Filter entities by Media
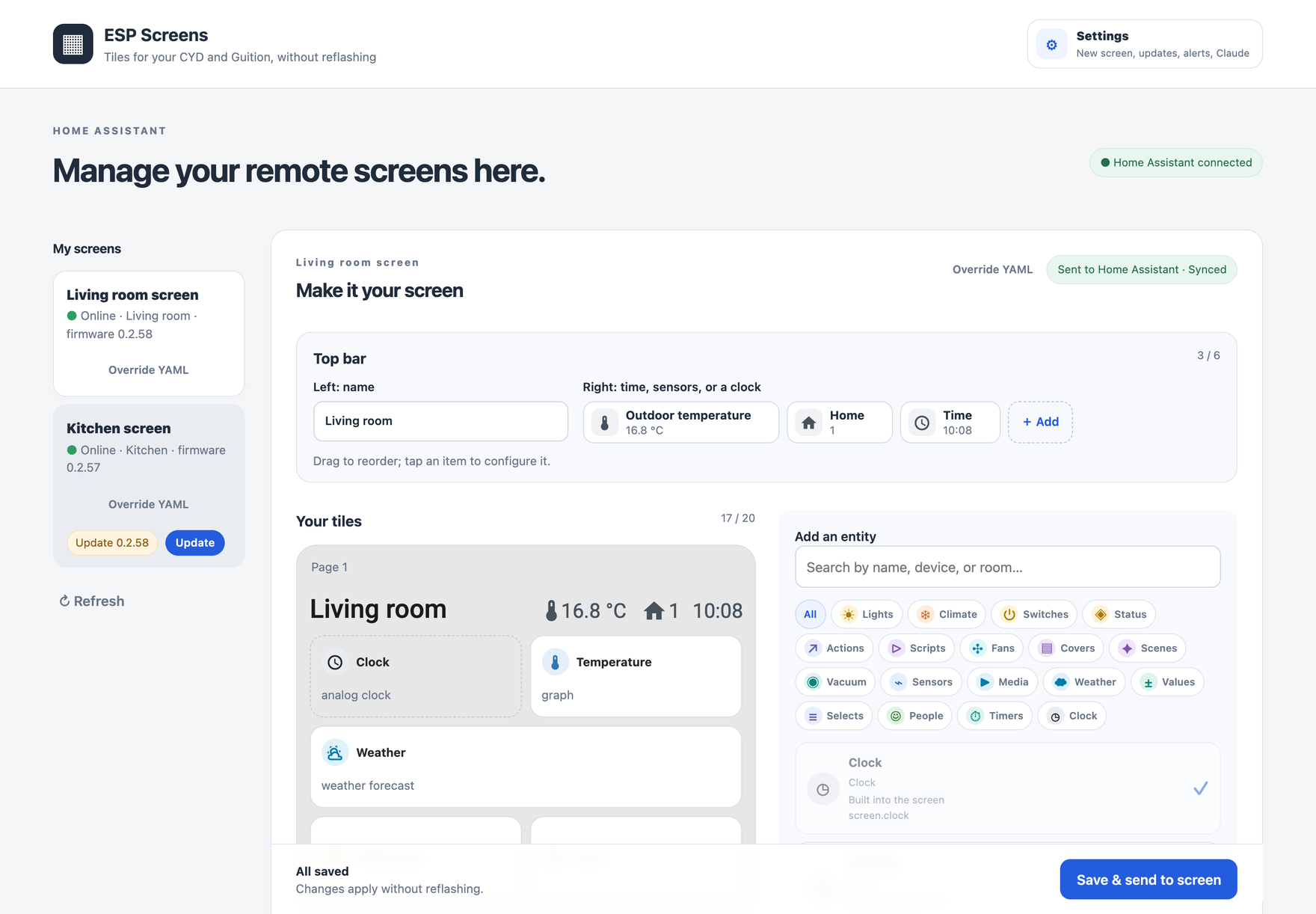Screen dimensions: 1316x914 click(1003, 681)
